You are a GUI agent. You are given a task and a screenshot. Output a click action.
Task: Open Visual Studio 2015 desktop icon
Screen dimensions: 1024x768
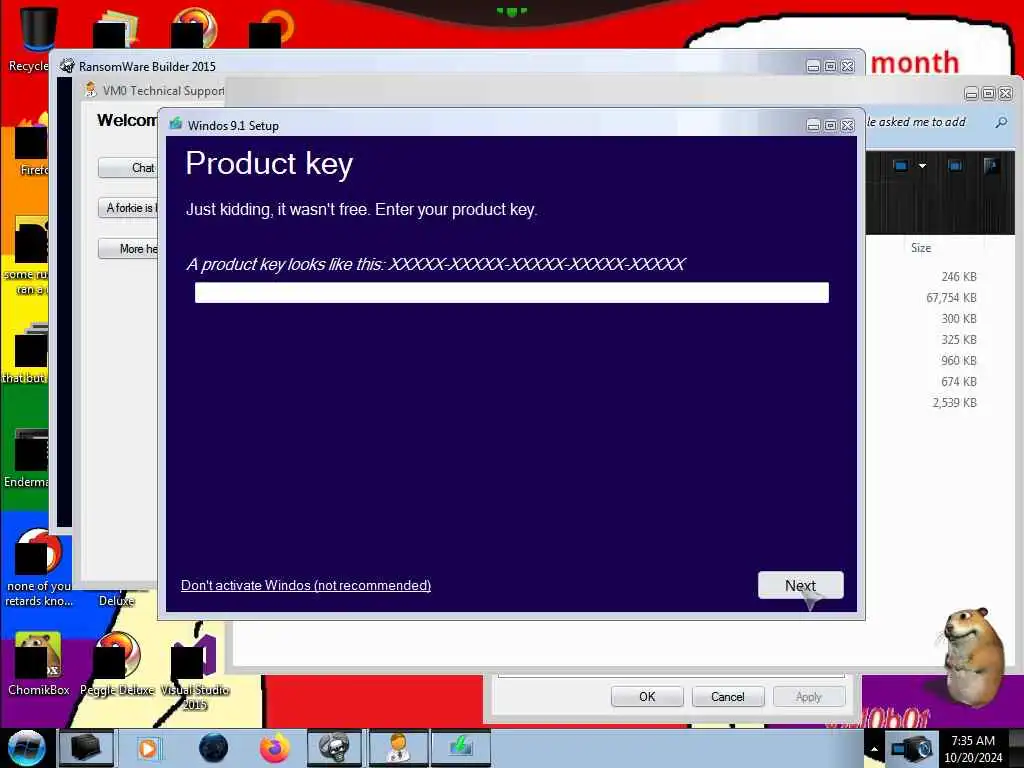click(x=194, y=671)
